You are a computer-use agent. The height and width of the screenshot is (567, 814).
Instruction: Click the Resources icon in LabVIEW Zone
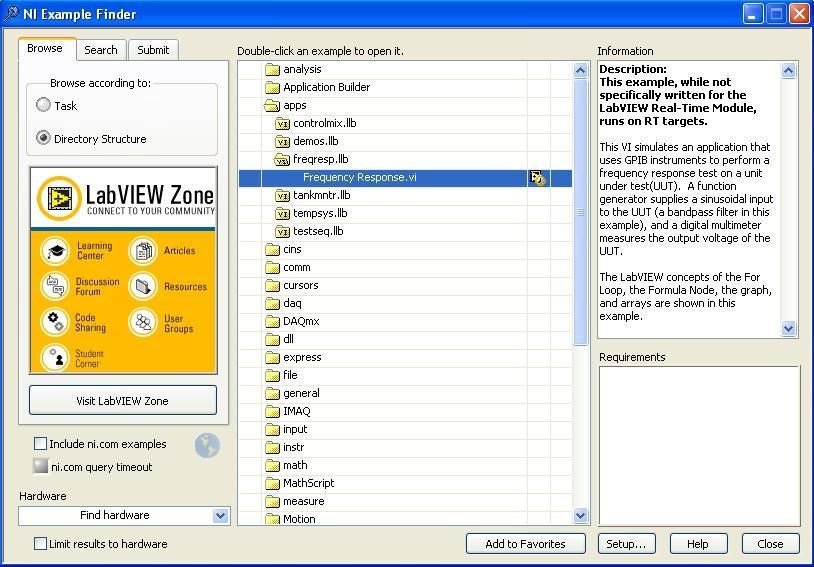tap(143, 286)
